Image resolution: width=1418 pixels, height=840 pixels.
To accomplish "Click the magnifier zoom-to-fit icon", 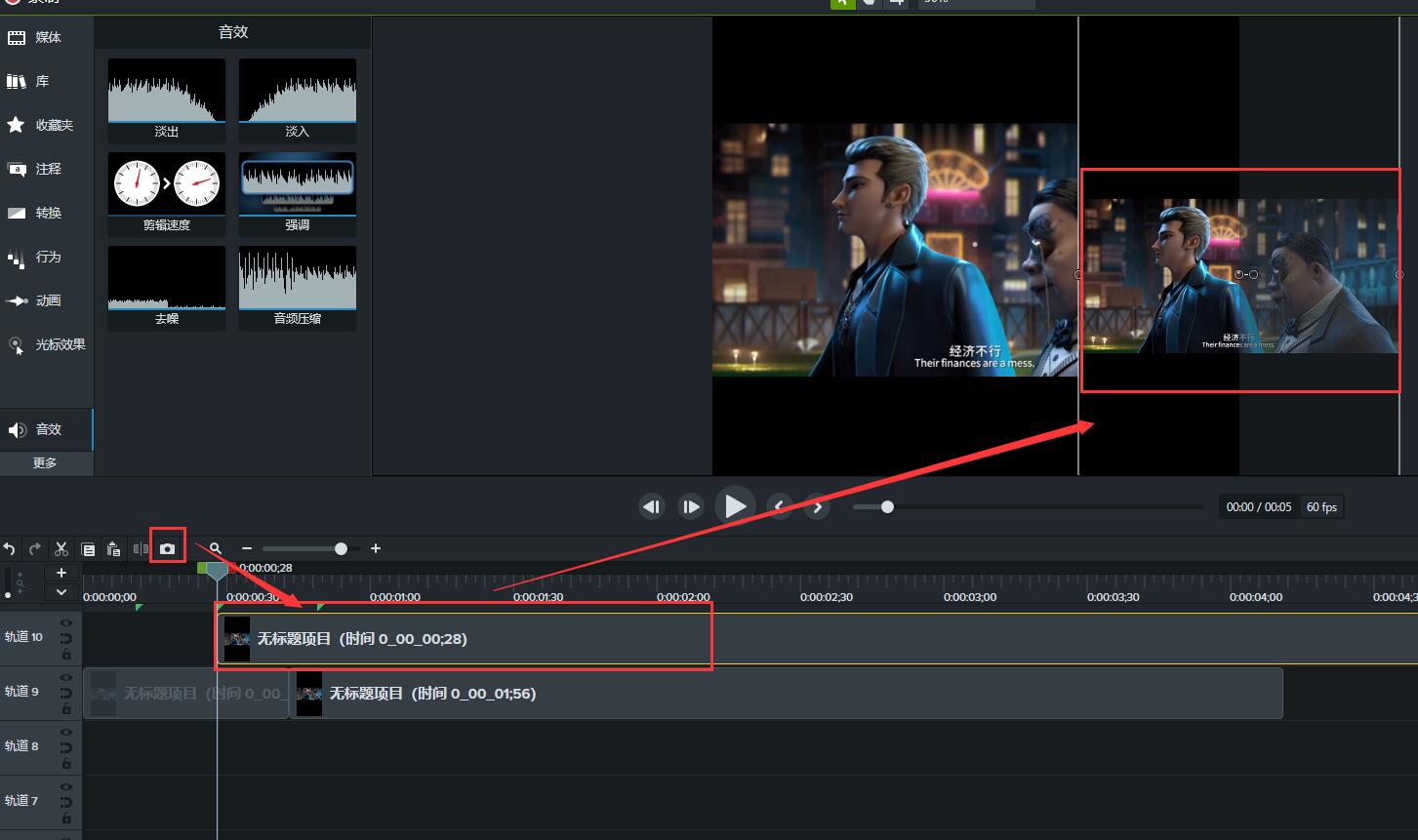I will click(216, 549).
